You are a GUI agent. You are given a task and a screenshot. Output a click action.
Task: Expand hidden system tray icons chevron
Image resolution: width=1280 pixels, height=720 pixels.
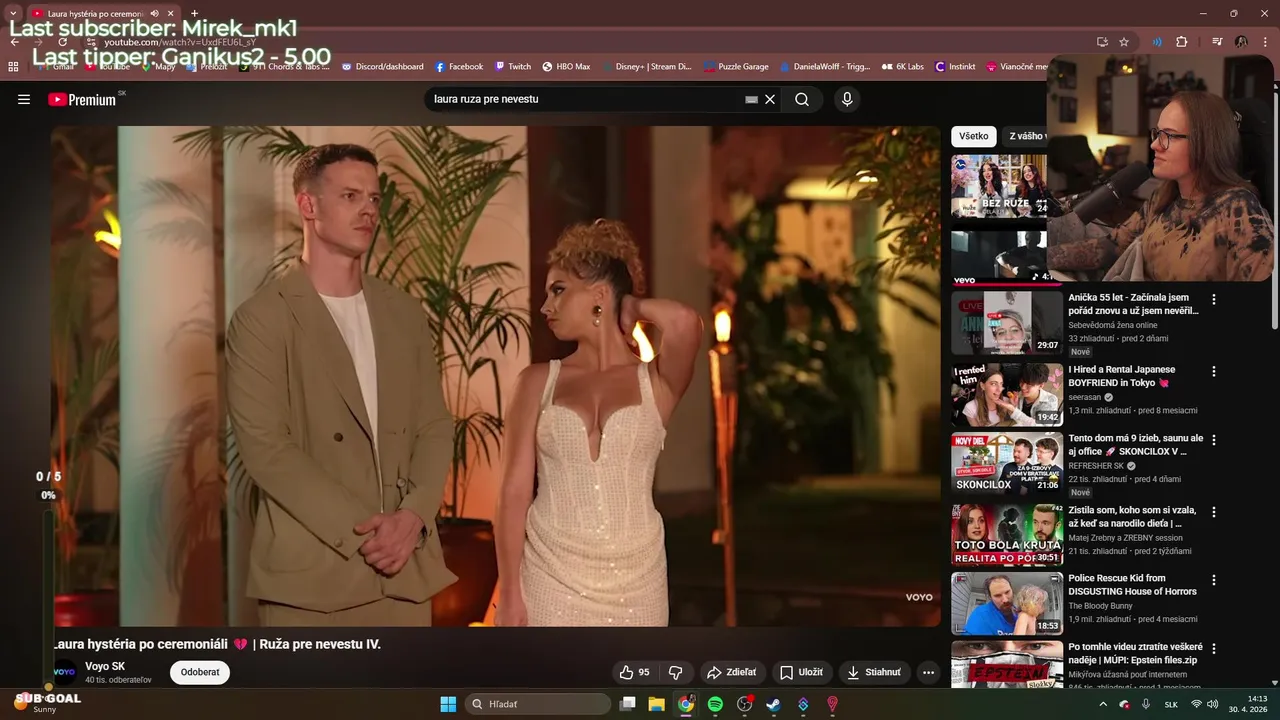tap(1103, 704)
